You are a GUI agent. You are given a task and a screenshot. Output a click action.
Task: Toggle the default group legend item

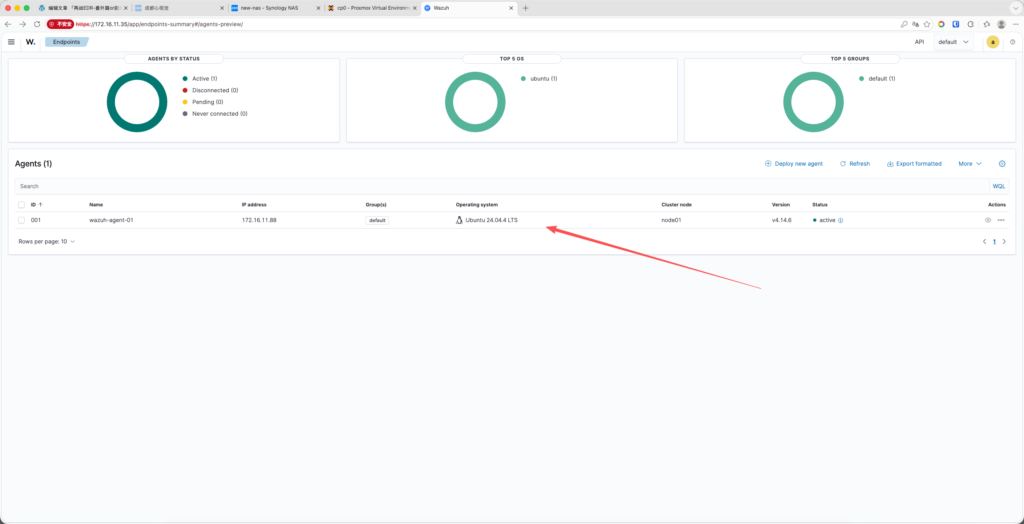coord(877,78)
